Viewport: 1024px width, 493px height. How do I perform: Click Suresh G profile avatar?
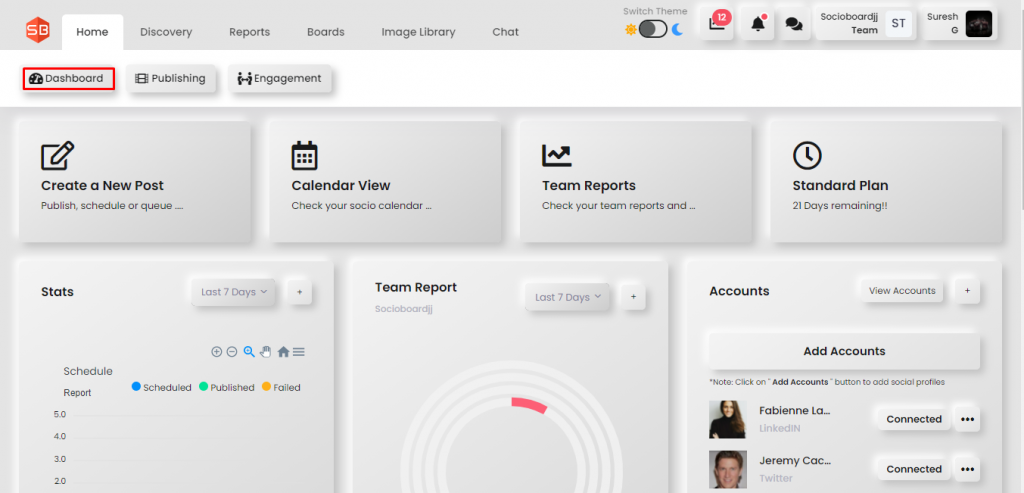pos(978,24)
